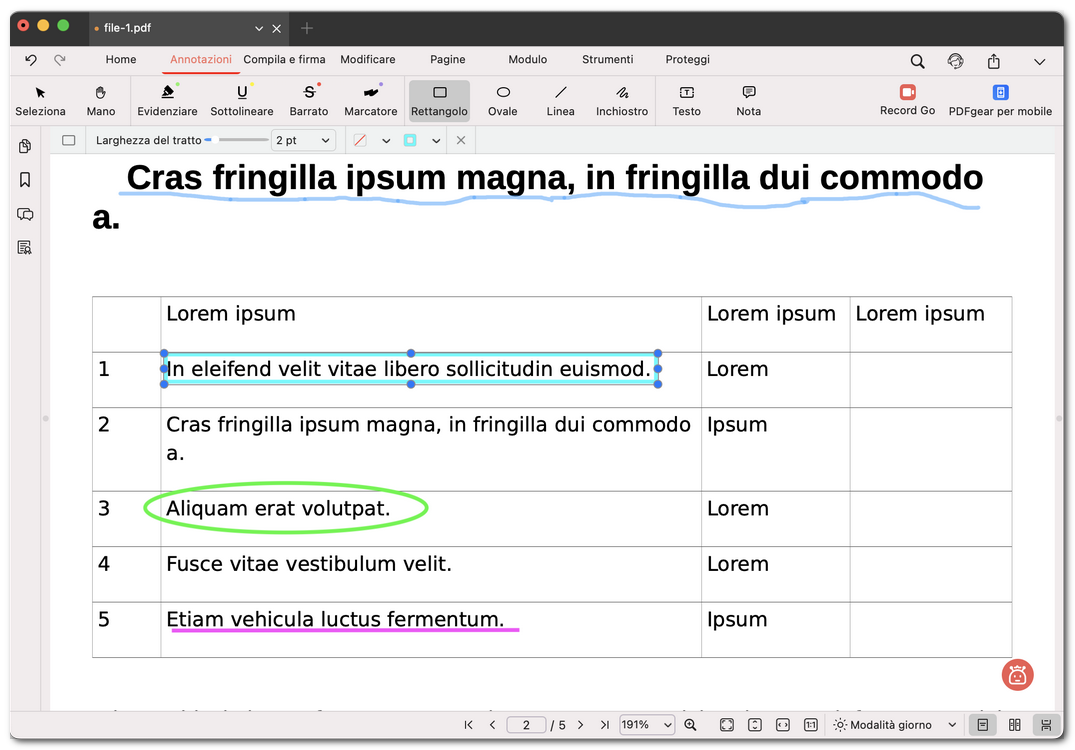
Task: Click the page number input field
Action: pyautogui.click(x=526, y=724)
